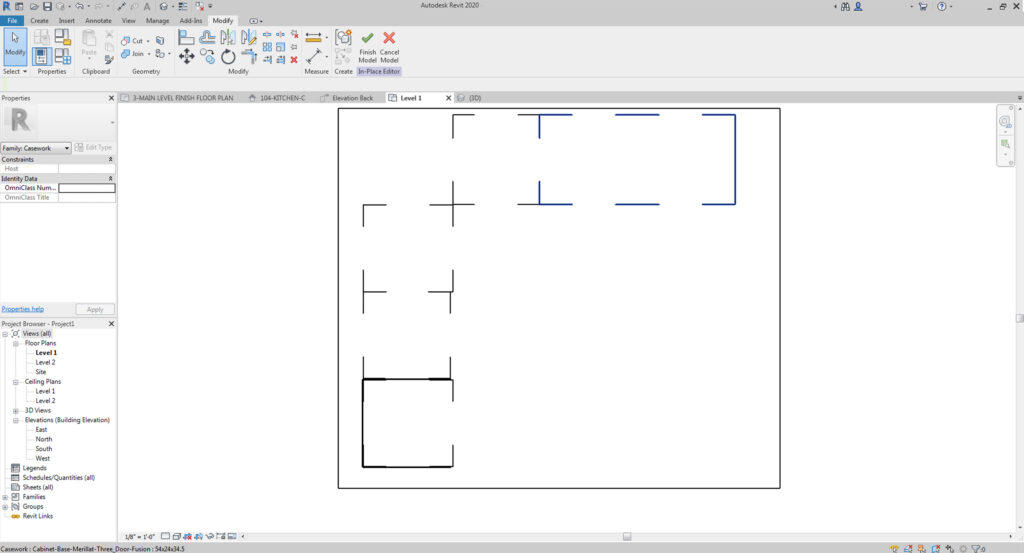Viewport: 1024px width, 553px height.
Task: Open the Family: Casework dropdown
Action: pyautogui.click(x=36, y=148)
